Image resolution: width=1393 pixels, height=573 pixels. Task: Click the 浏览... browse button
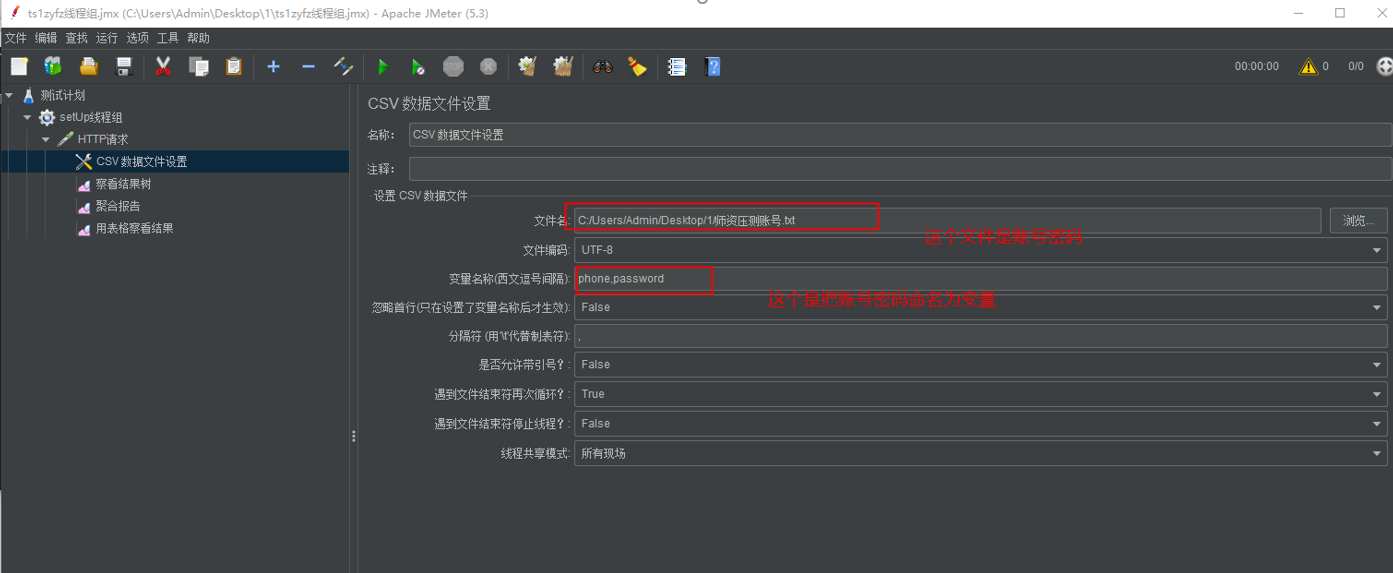pos(1358,220)
